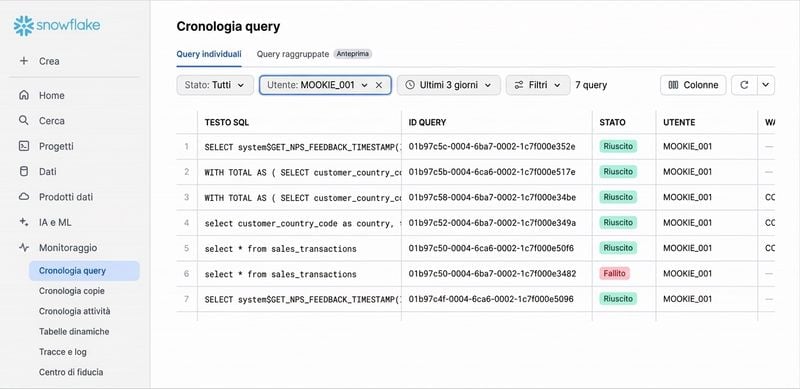Click the sliders icon in Filtri
This screenshot has width=800, height=389.
[x=518, y=85]
